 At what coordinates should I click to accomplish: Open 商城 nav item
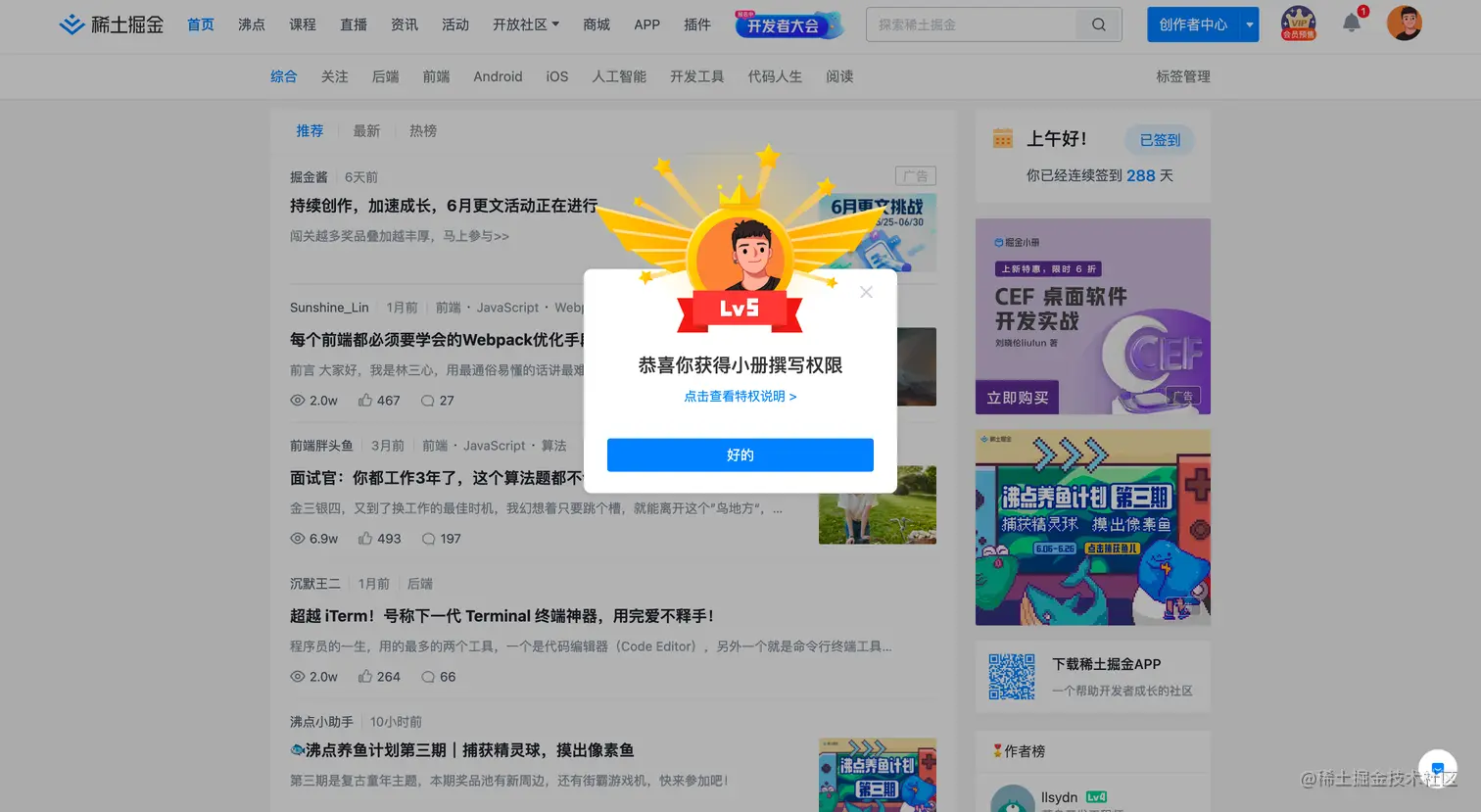pos(597,24)
